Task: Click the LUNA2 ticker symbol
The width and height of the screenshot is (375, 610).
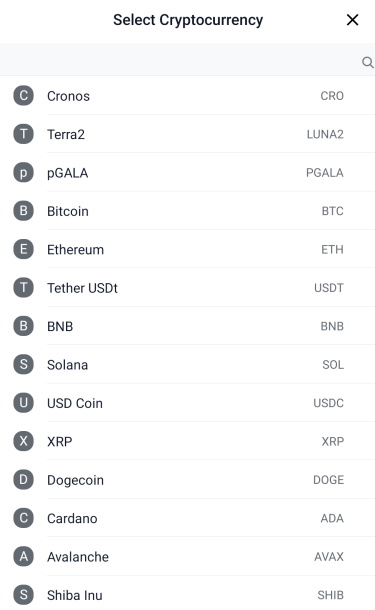Action: (x=325, y=134)
